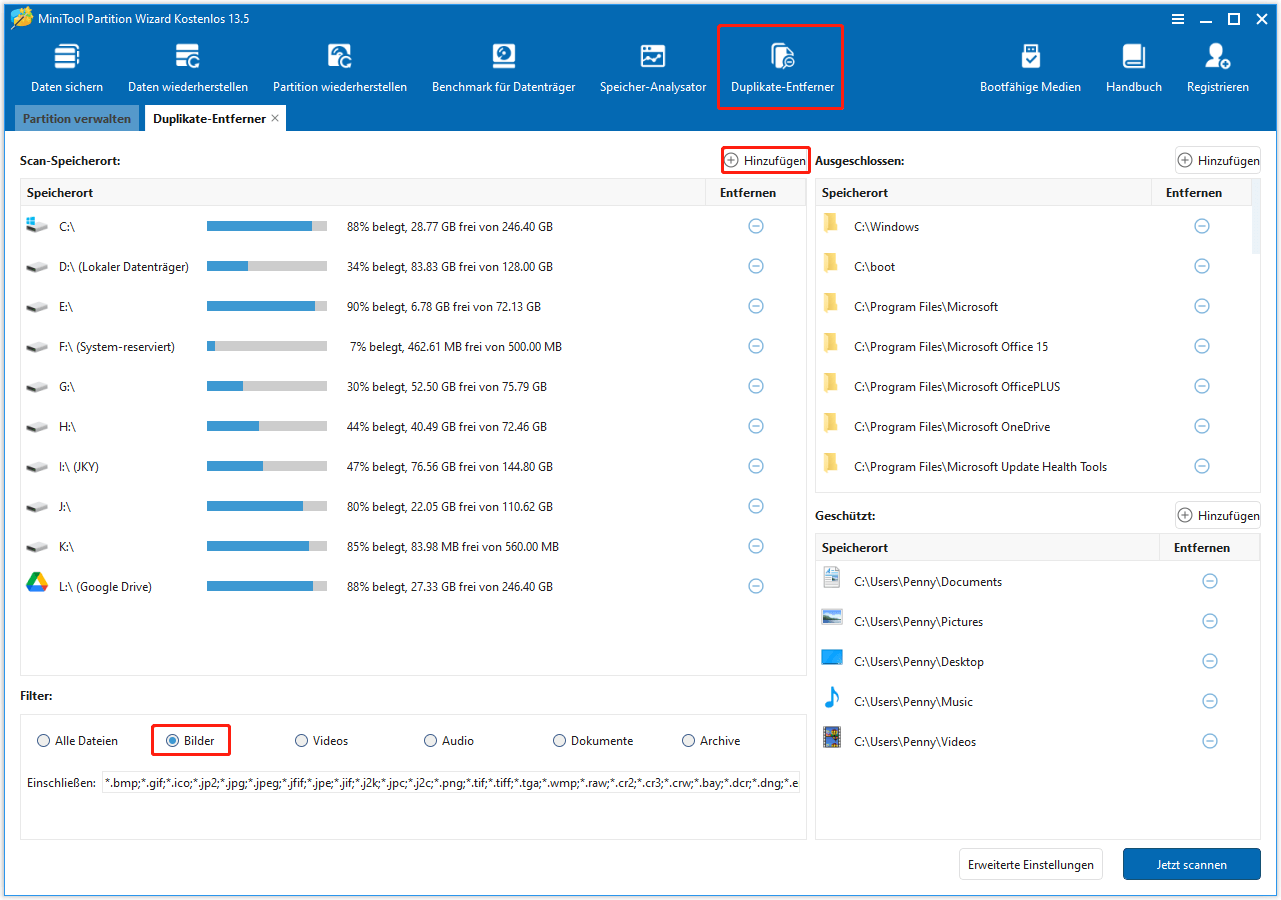Start scanning with Jetzt scannen
Image resolution: width=1281 pixels, height=900 pixels.
(x=1191, y=864)
